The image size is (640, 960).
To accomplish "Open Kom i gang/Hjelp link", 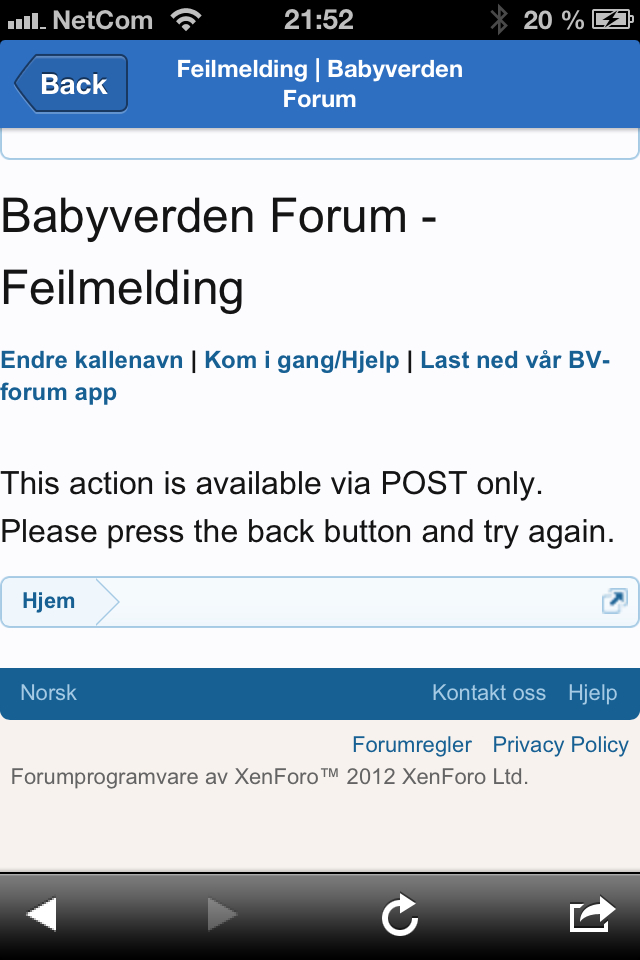I will point(302,360).
